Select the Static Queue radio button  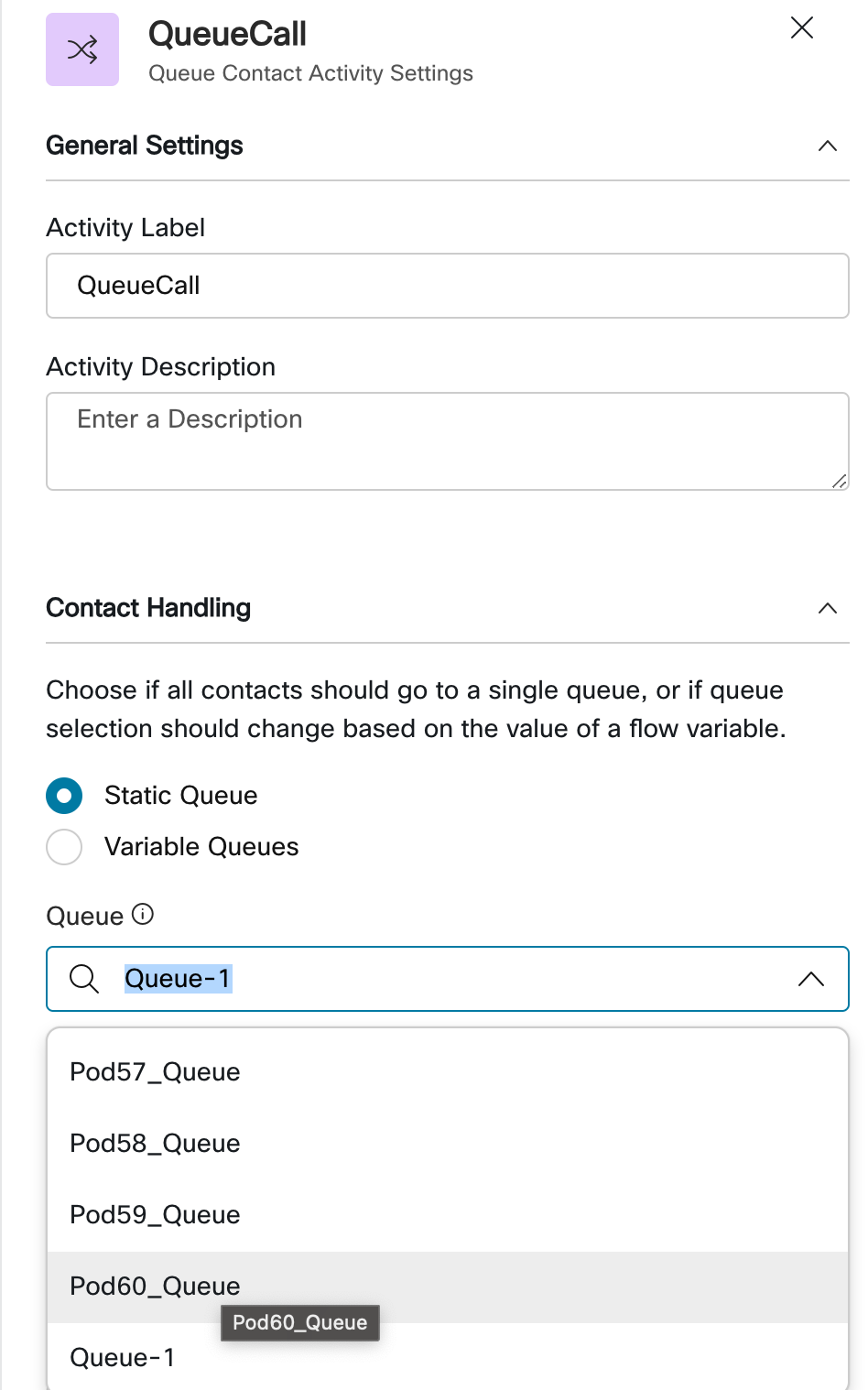64,796
